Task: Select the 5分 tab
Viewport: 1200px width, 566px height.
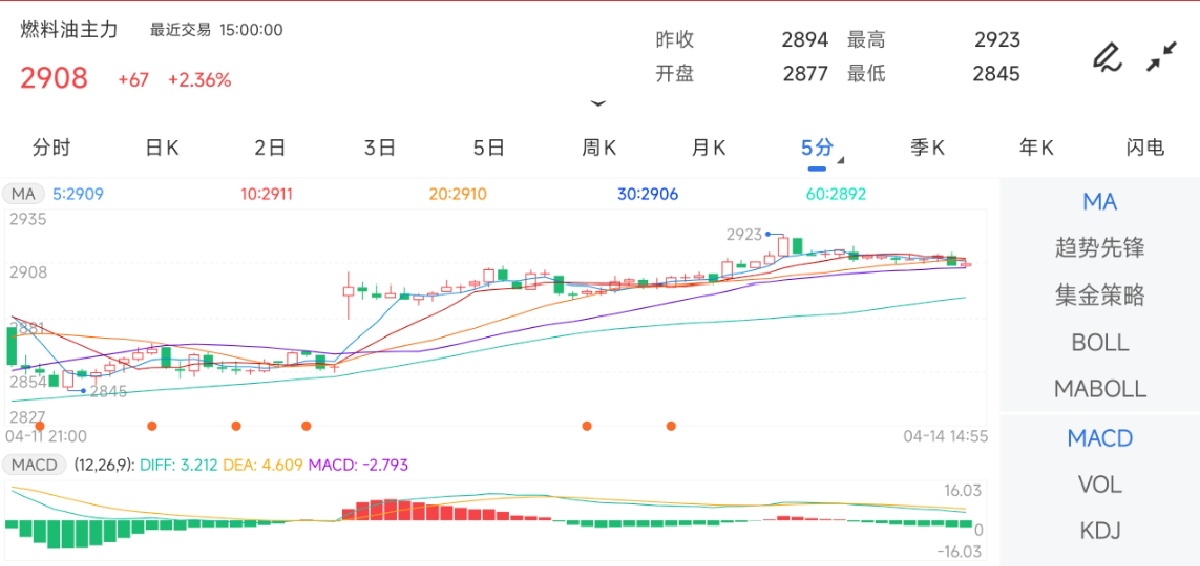Action: click(817, 148)
